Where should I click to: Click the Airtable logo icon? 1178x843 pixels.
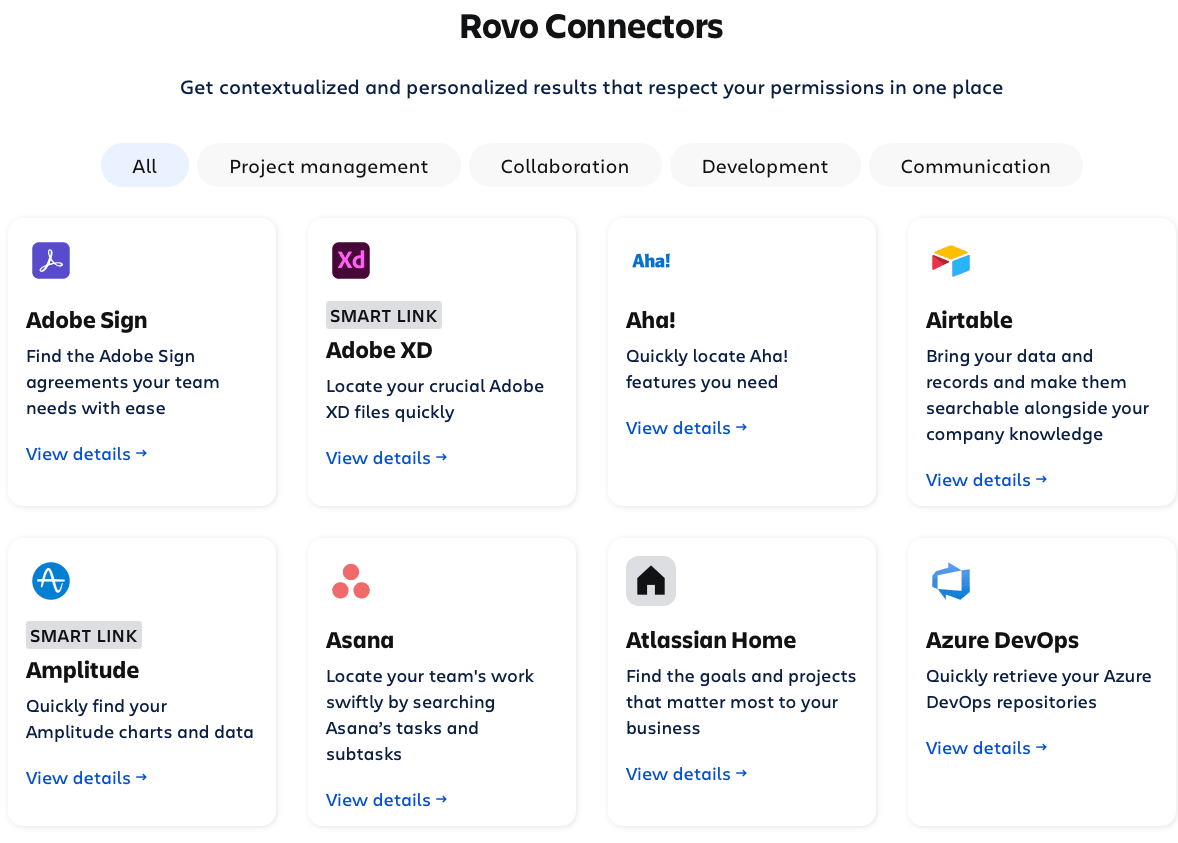pyautogui.click(x=951, y=261)
